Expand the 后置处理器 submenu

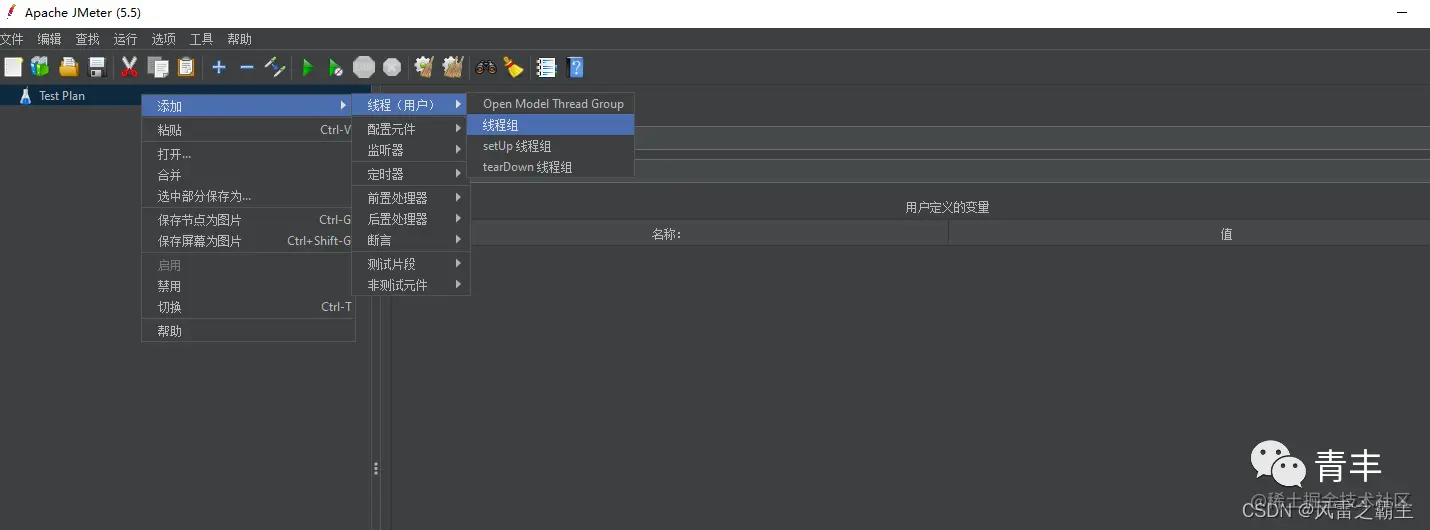410,219
